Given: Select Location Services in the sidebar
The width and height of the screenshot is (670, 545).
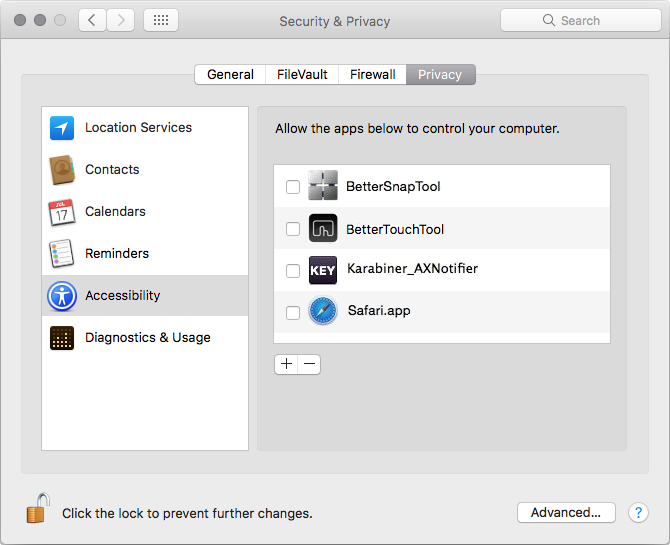Looking at the screenshot, I should (x=145, y=128).
